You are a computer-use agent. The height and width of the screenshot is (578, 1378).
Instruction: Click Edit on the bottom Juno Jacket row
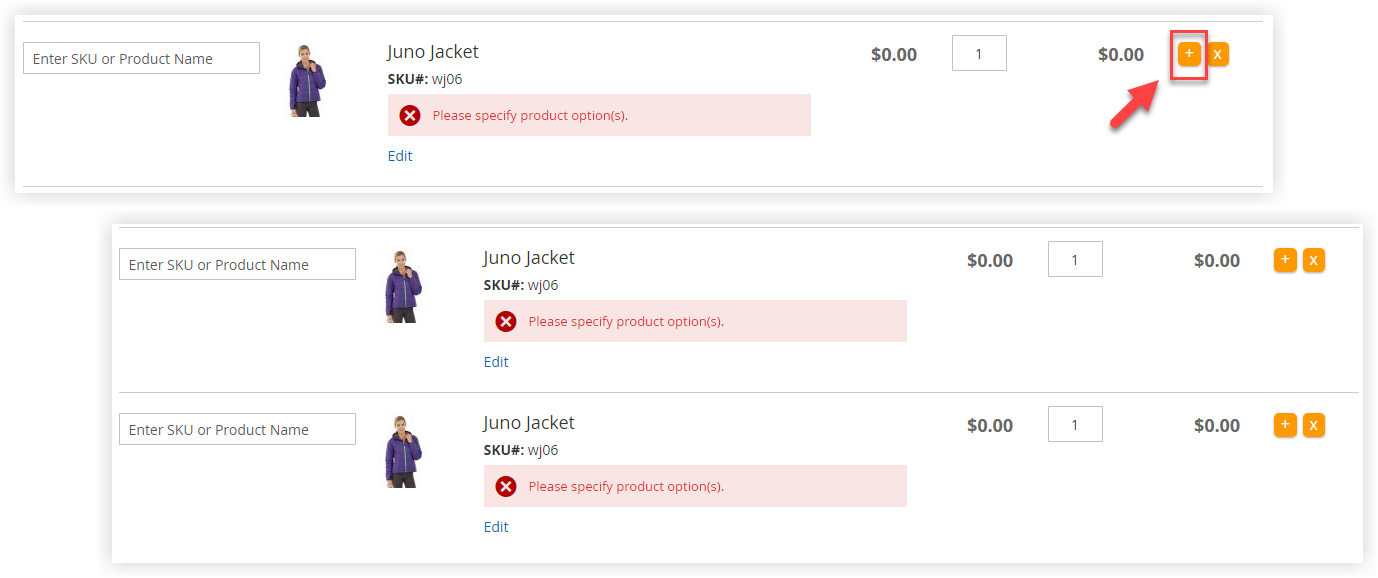click(495, 527)
